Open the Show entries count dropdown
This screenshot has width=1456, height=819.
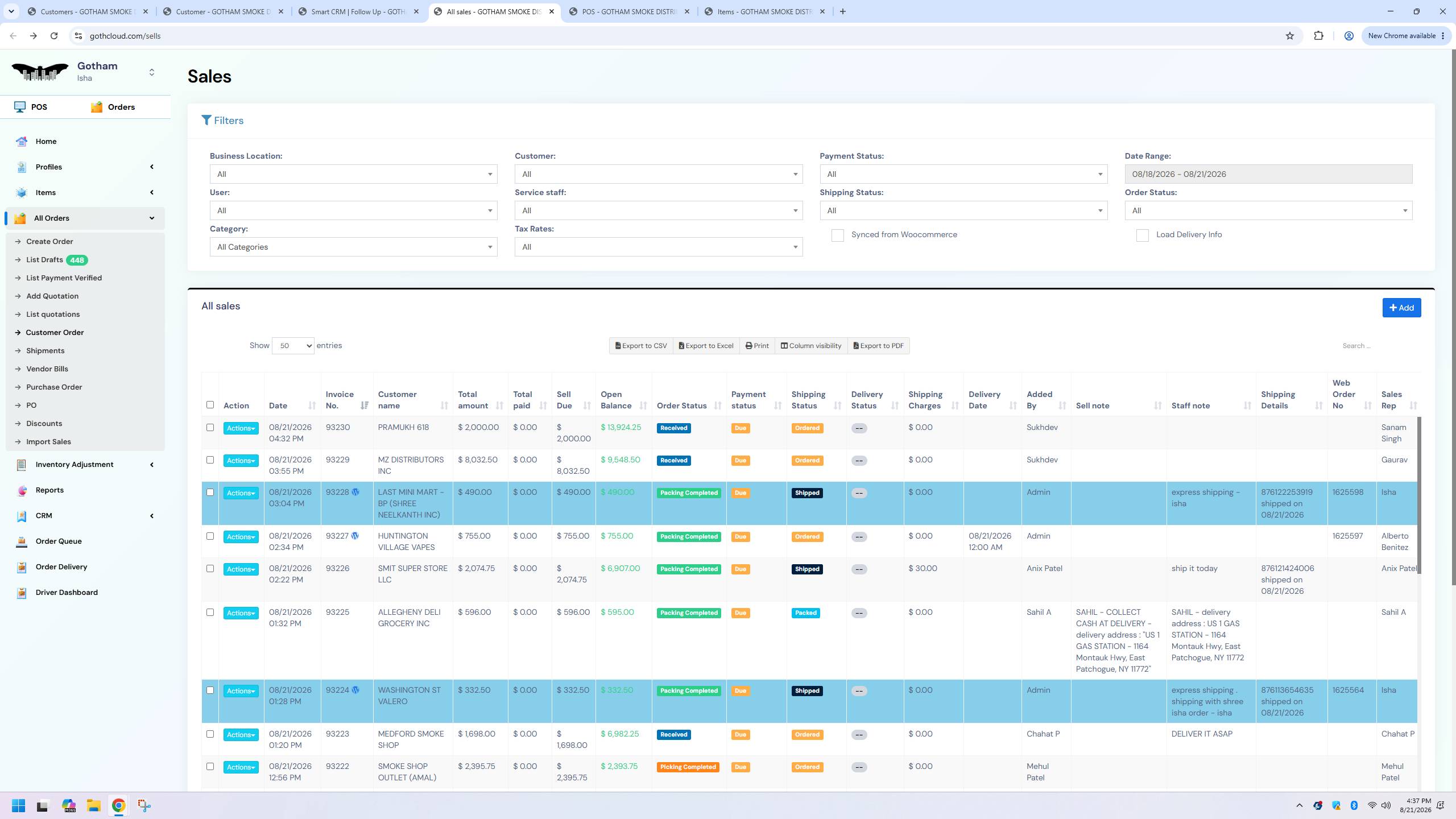[293, 346]
